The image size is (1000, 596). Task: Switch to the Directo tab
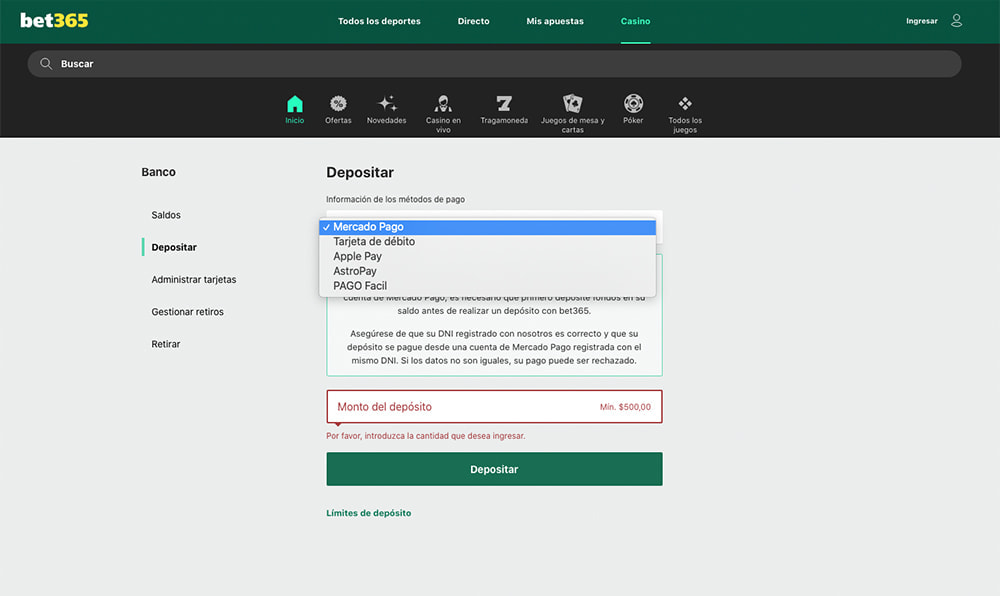coord(473,21)
